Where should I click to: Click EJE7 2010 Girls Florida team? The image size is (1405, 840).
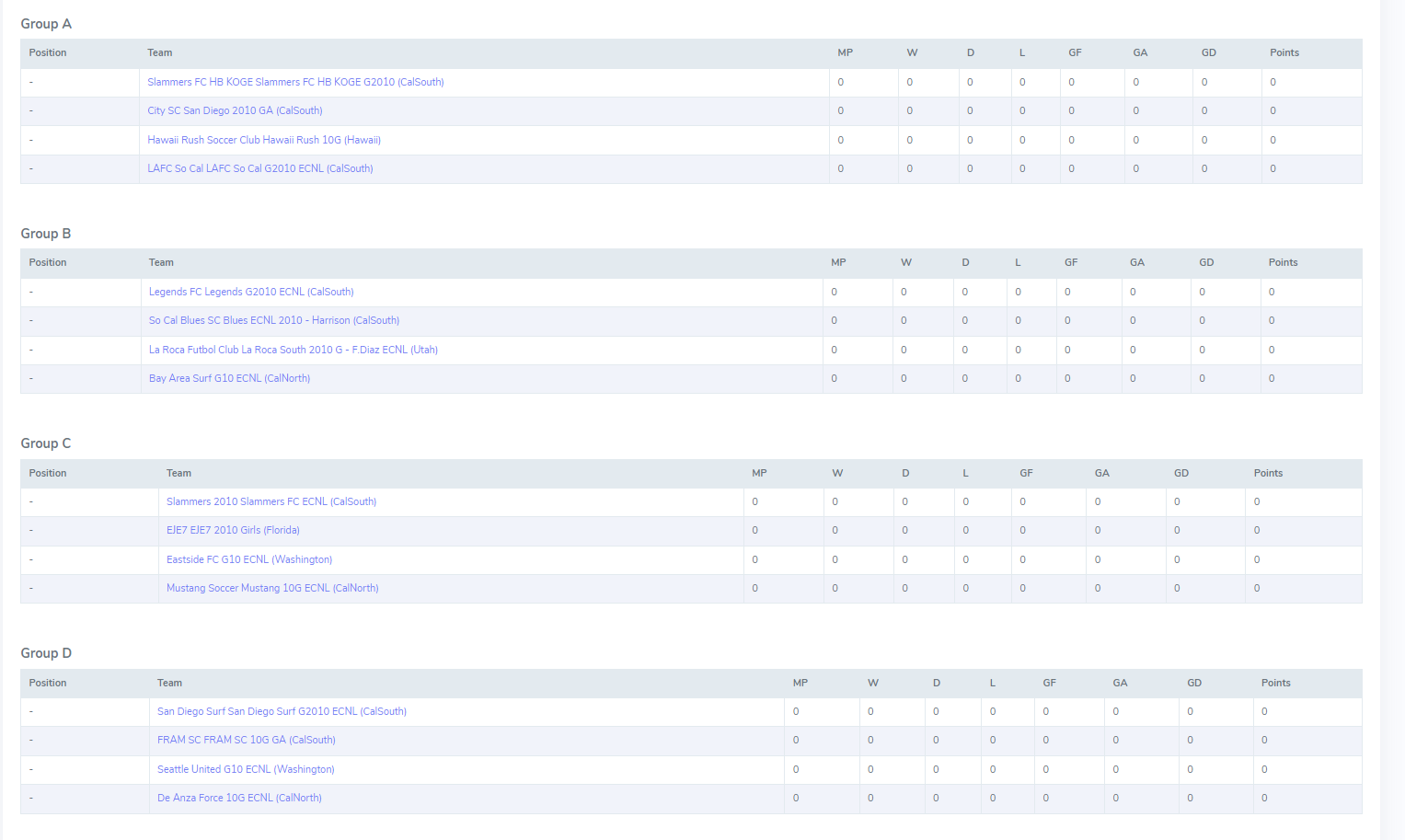tap(233, 530)
